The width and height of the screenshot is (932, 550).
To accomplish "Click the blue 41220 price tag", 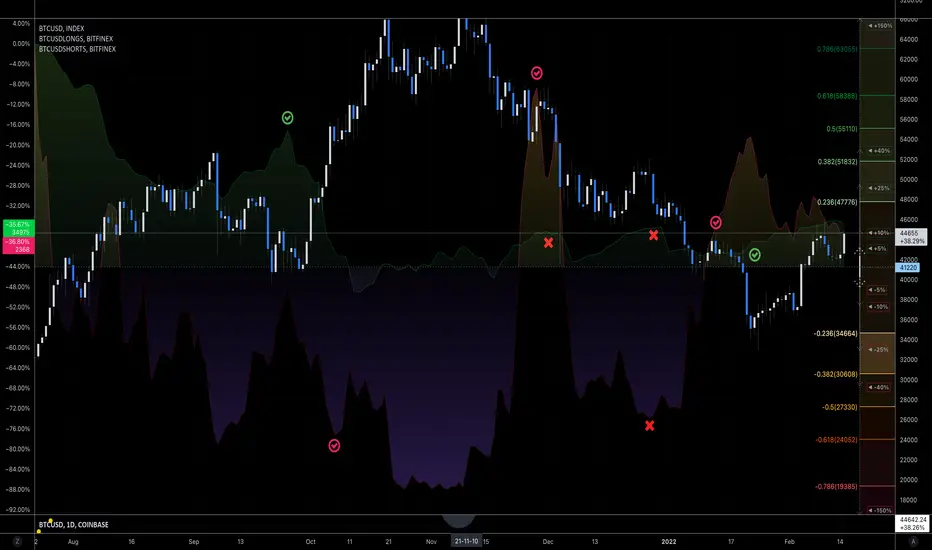I will (x=908, y=268).
